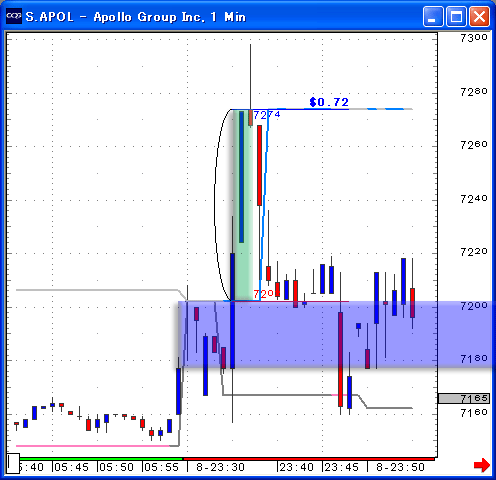Click the green highlighted tall candle region
The height and width of the screenshot is (480, 496).
tap(243, 205)
